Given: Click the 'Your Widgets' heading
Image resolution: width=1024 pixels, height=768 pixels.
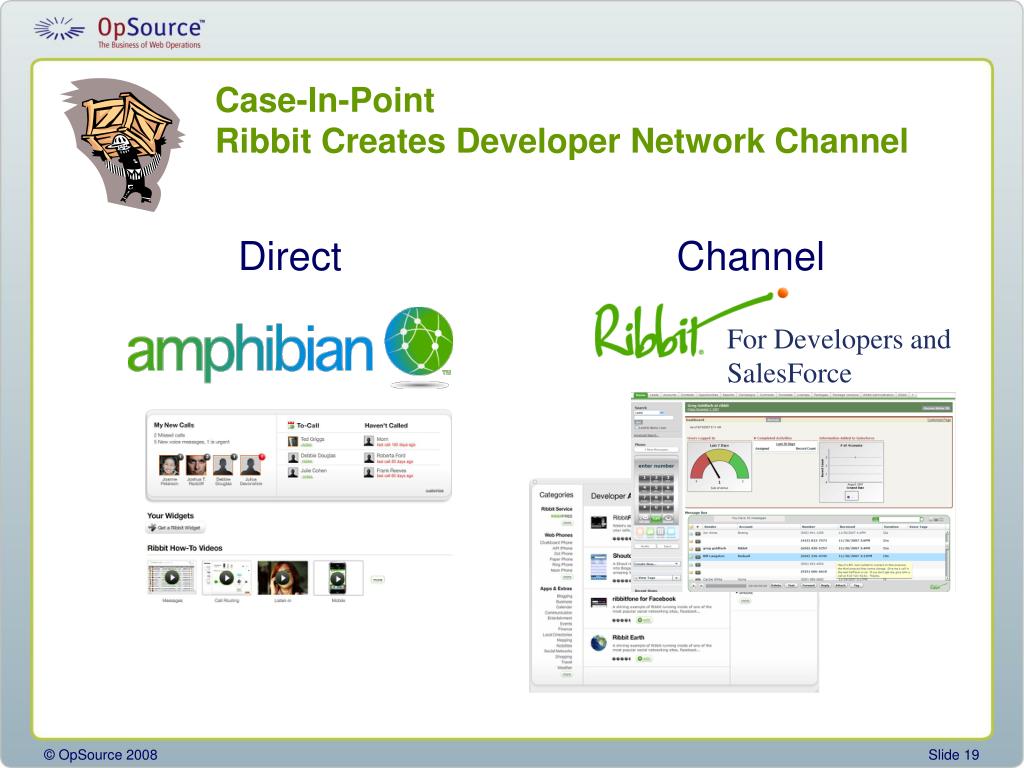Looking at the screenshot, I should [170, 516].
